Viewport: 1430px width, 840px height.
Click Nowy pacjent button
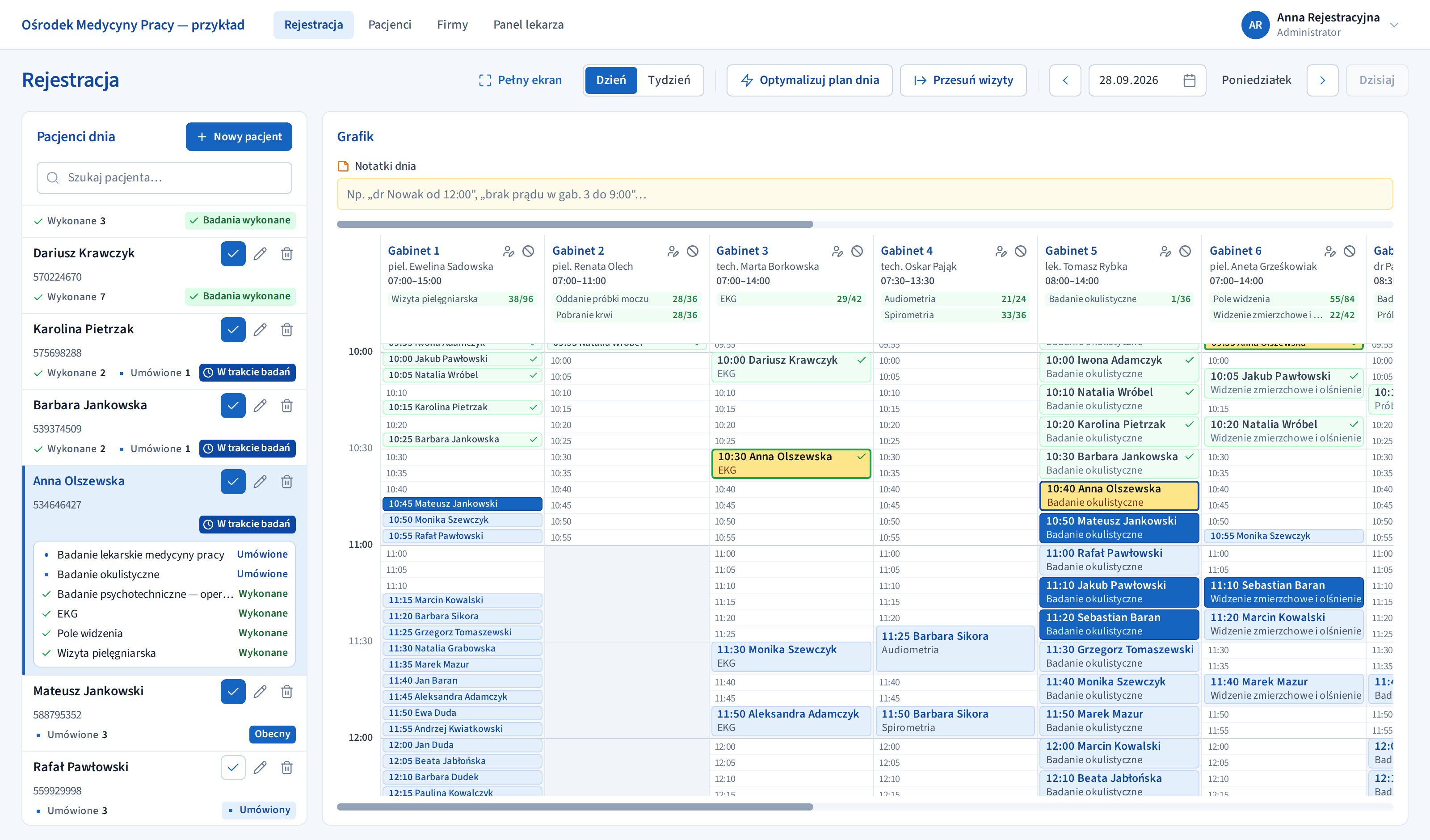click(239, 137)
